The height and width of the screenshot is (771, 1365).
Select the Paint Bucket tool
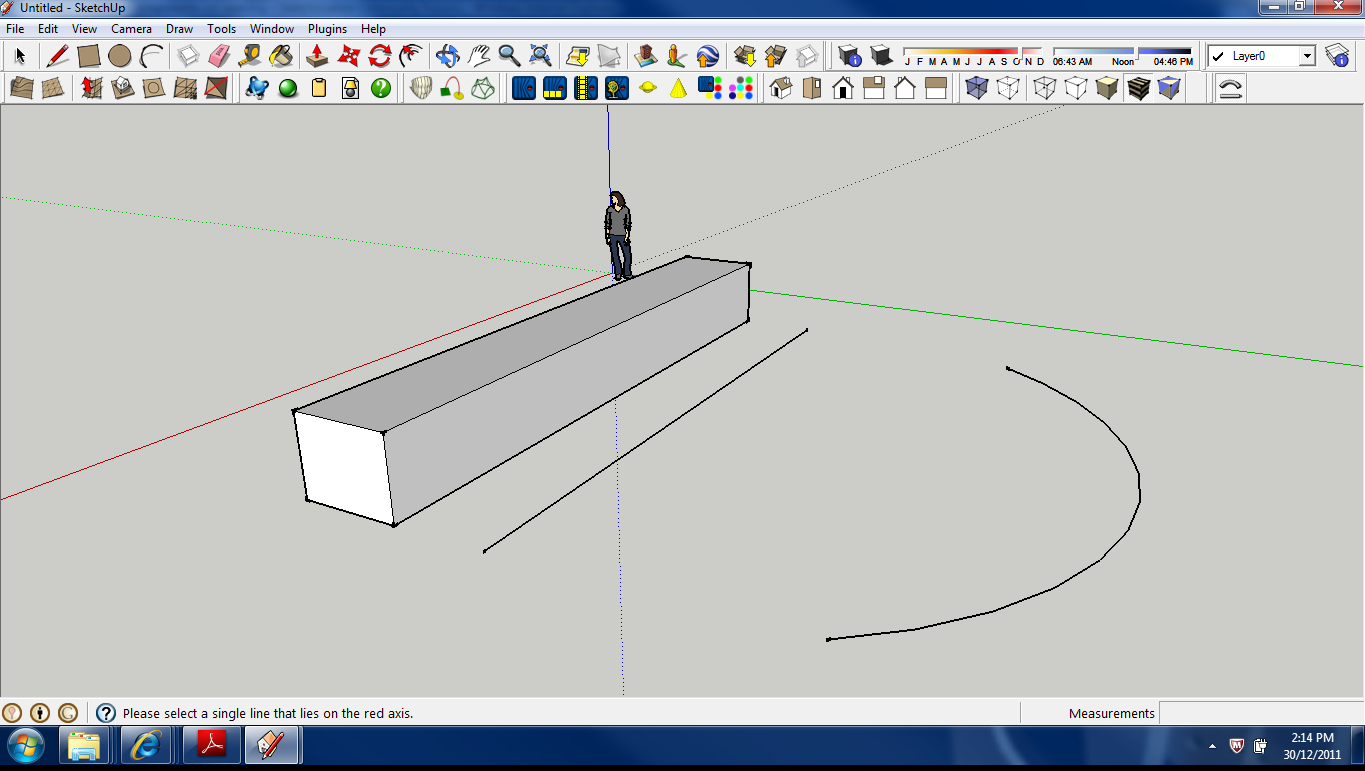coord(282,56)
